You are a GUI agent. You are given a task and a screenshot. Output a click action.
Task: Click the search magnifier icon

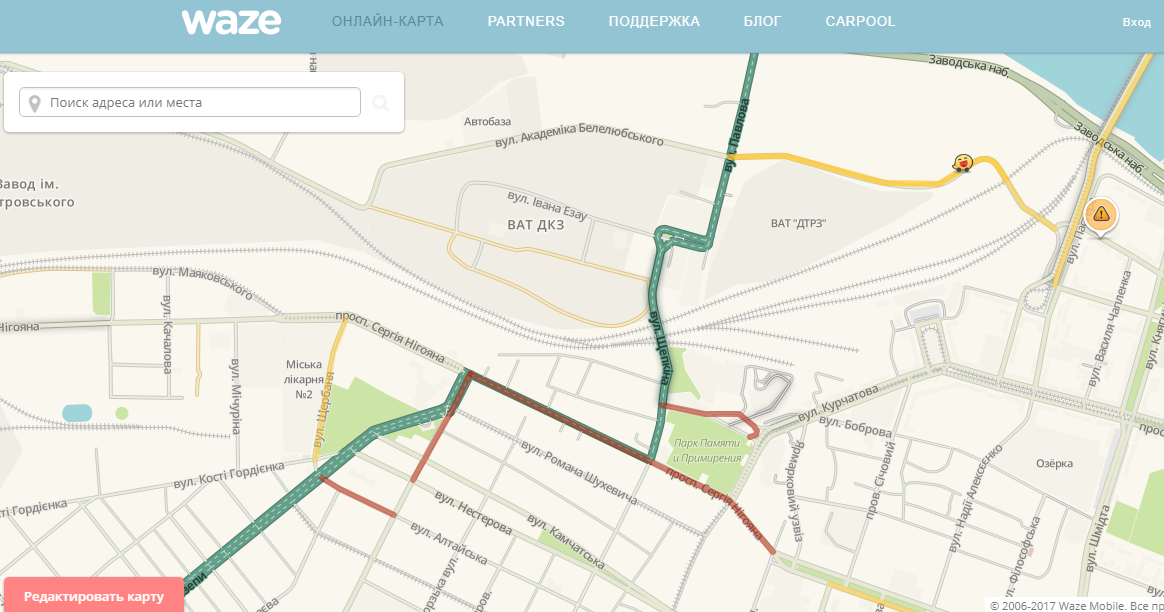pos(381,102)
